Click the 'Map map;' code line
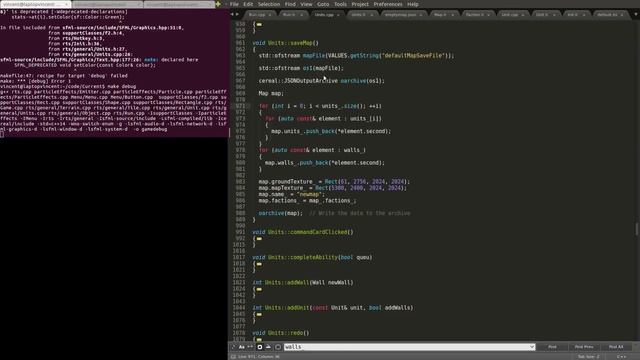 (271, 93)
